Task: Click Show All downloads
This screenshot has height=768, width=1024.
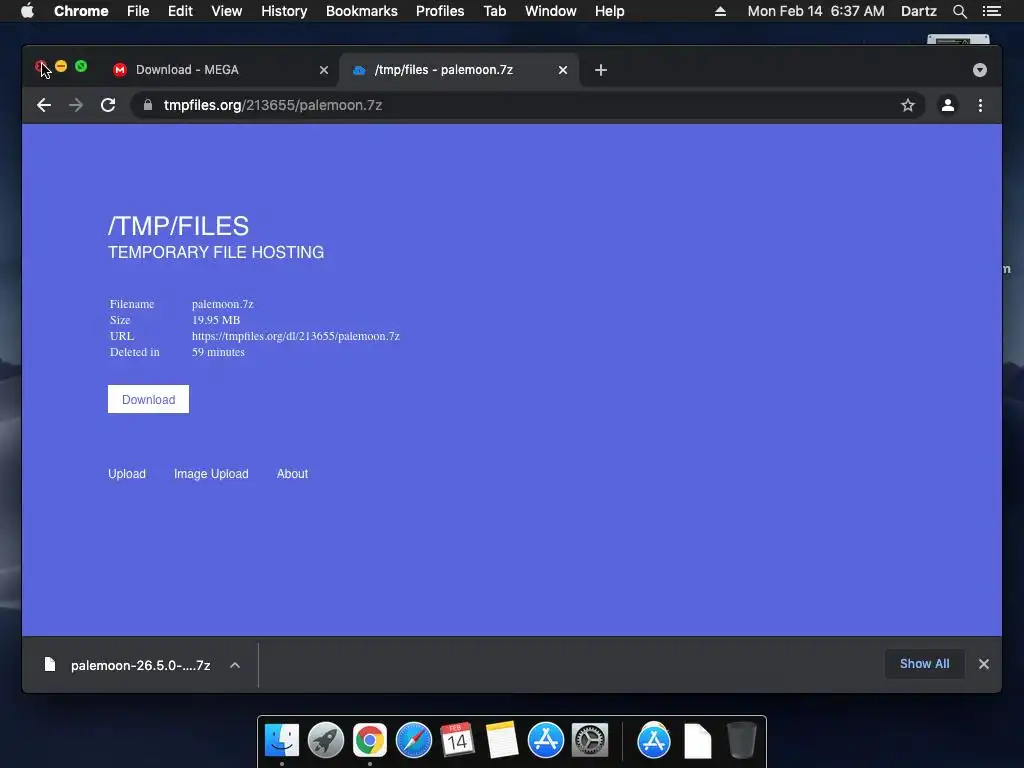Action: pyautogui.click(x=925, y=664)
